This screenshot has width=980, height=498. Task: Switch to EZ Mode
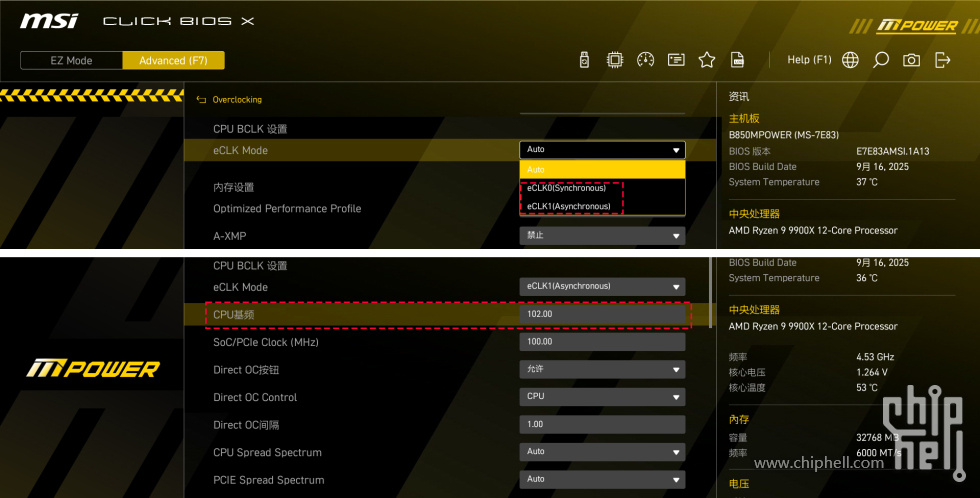pyautogui.click(x=71, y=60)
